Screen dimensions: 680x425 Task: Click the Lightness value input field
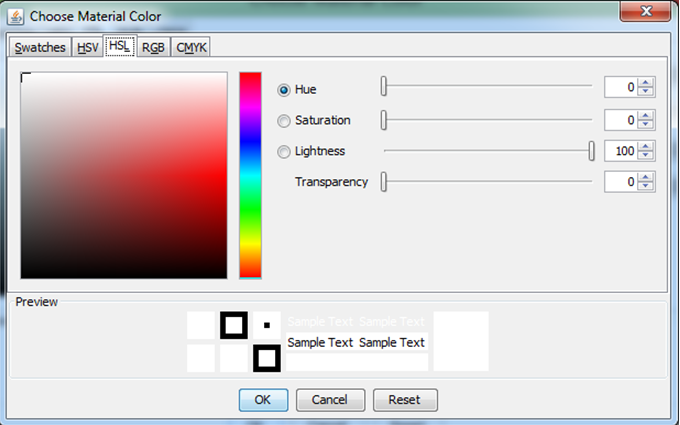(621, 151)
